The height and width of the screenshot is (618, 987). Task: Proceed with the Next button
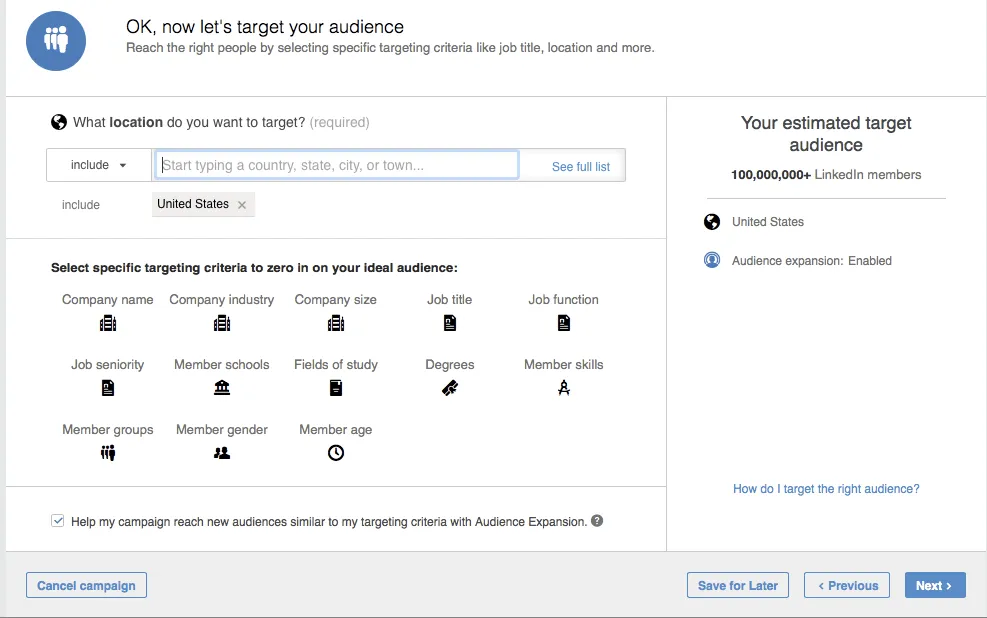coord(935,585)
